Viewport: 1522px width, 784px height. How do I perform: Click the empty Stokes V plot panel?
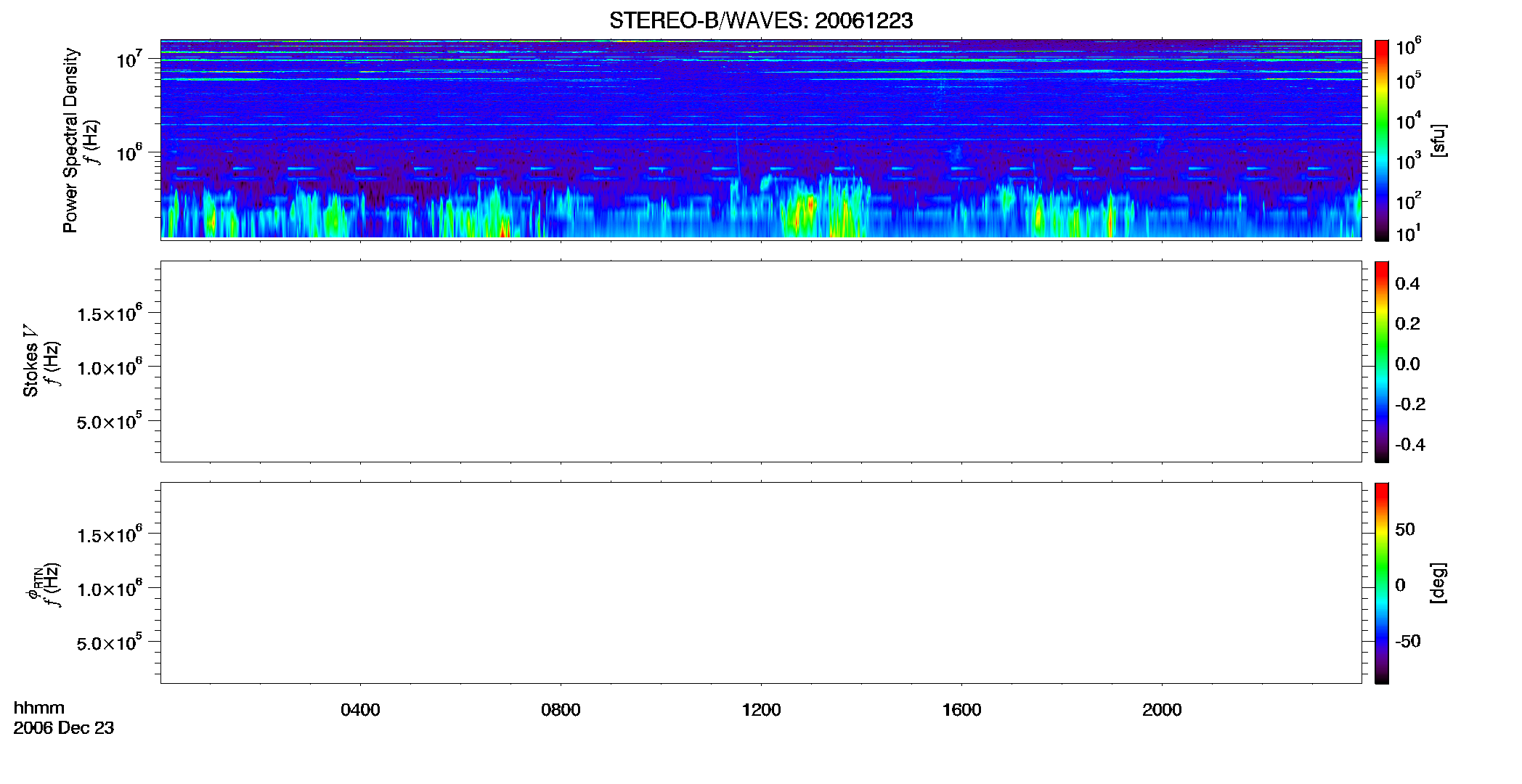click(761, 362)
